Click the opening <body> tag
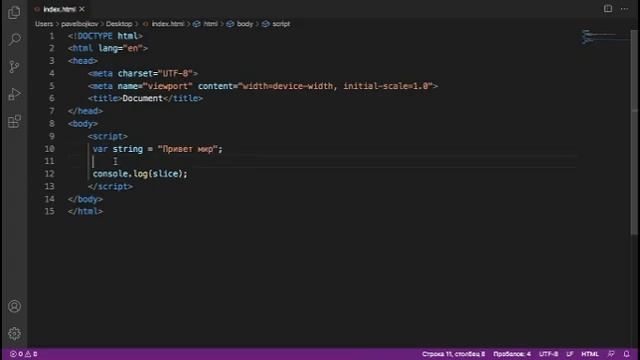640x360 pixels. click(x=83, y=124)
